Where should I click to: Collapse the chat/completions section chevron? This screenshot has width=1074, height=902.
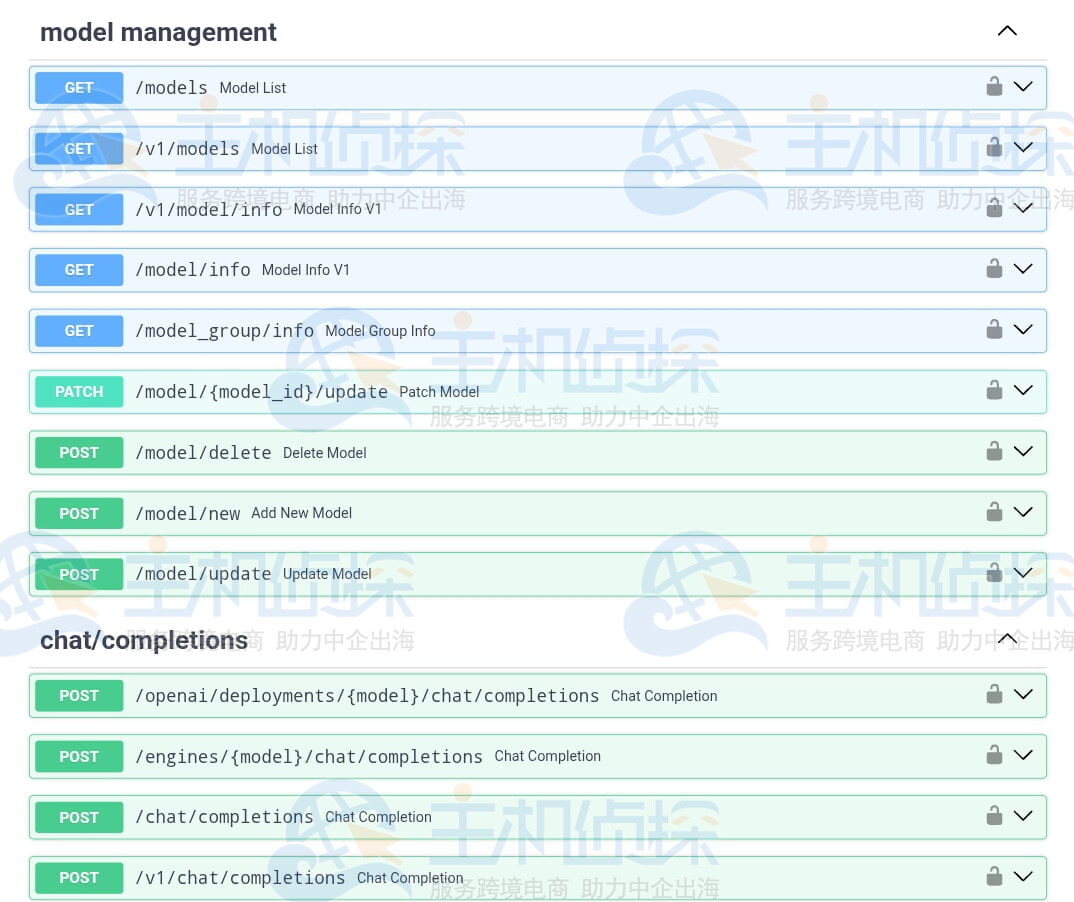click(x=1007, y=639)
